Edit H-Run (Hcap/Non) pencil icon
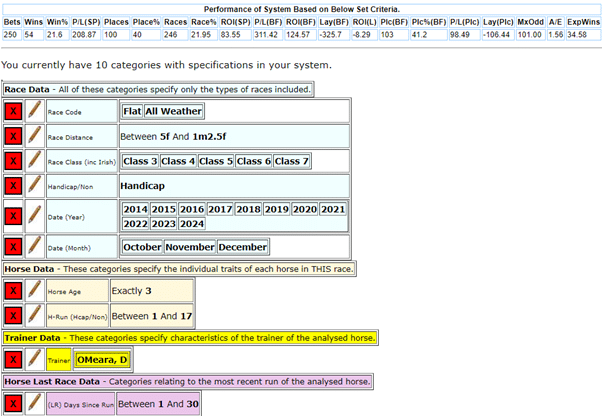The image size is (602, 416). click(x=35, y=316)
